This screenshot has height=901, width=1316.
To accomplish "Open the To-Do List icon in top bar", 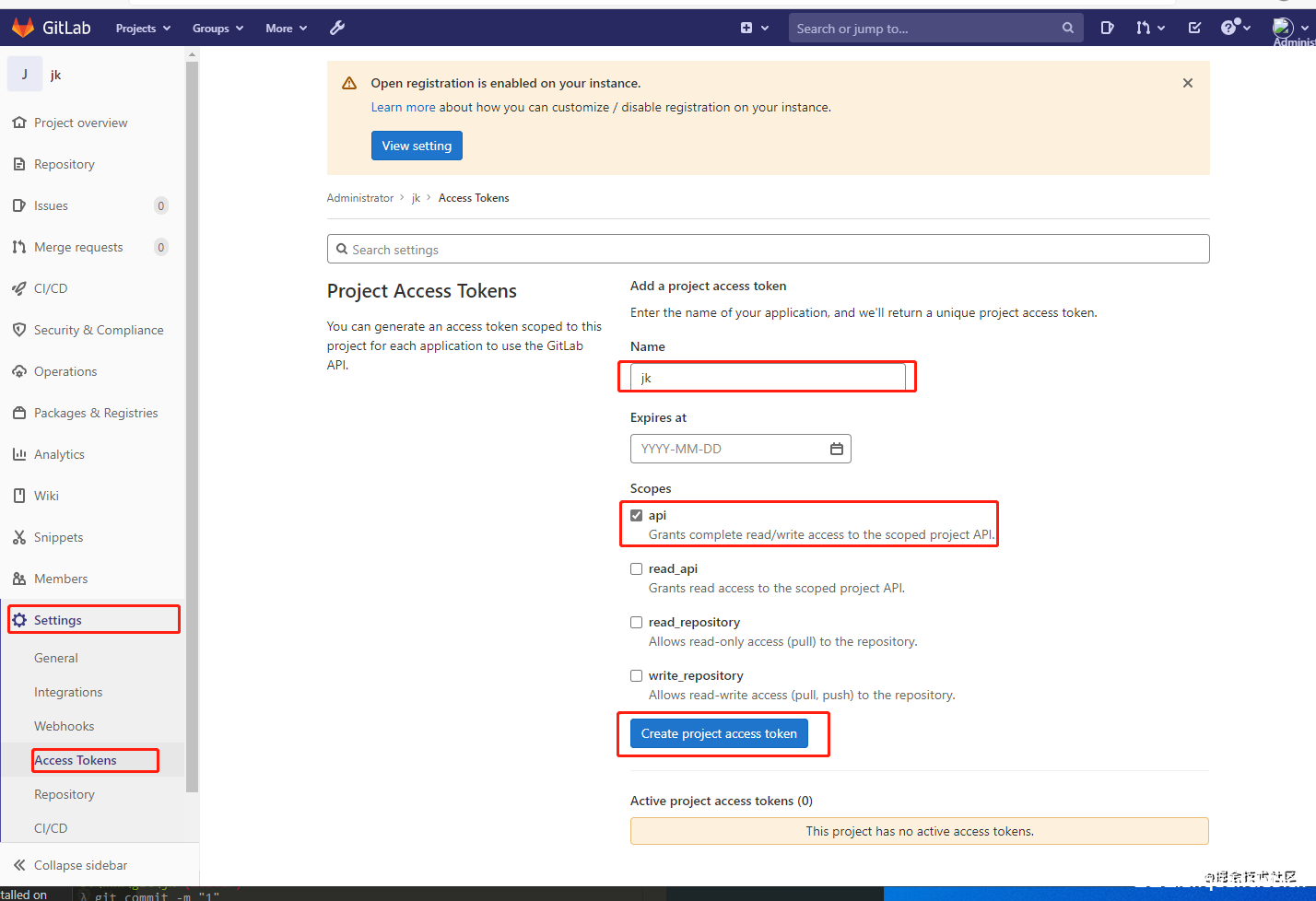I will [1193, 28].
